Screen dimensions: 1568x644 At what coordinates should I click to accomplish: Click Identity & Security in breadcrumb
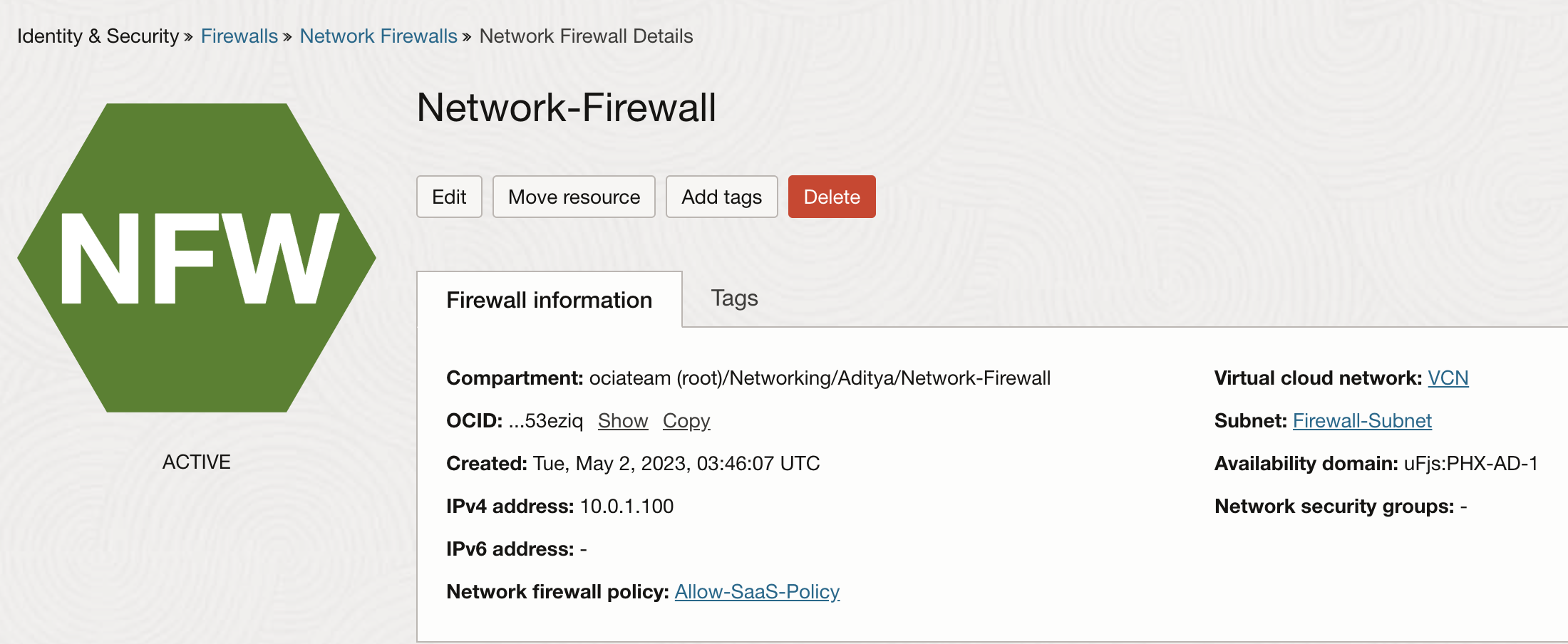point(96,36)
